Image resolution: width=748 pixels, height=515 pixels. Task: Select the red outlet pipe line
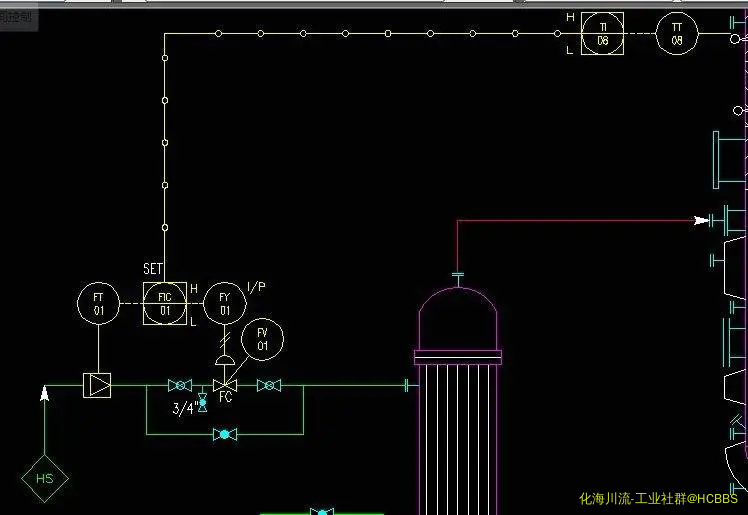point(575,220)
